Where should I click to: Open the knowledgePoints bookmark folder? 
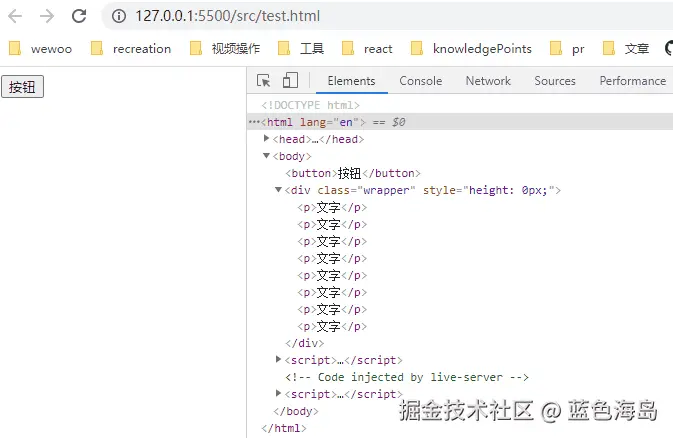point(471,49)
